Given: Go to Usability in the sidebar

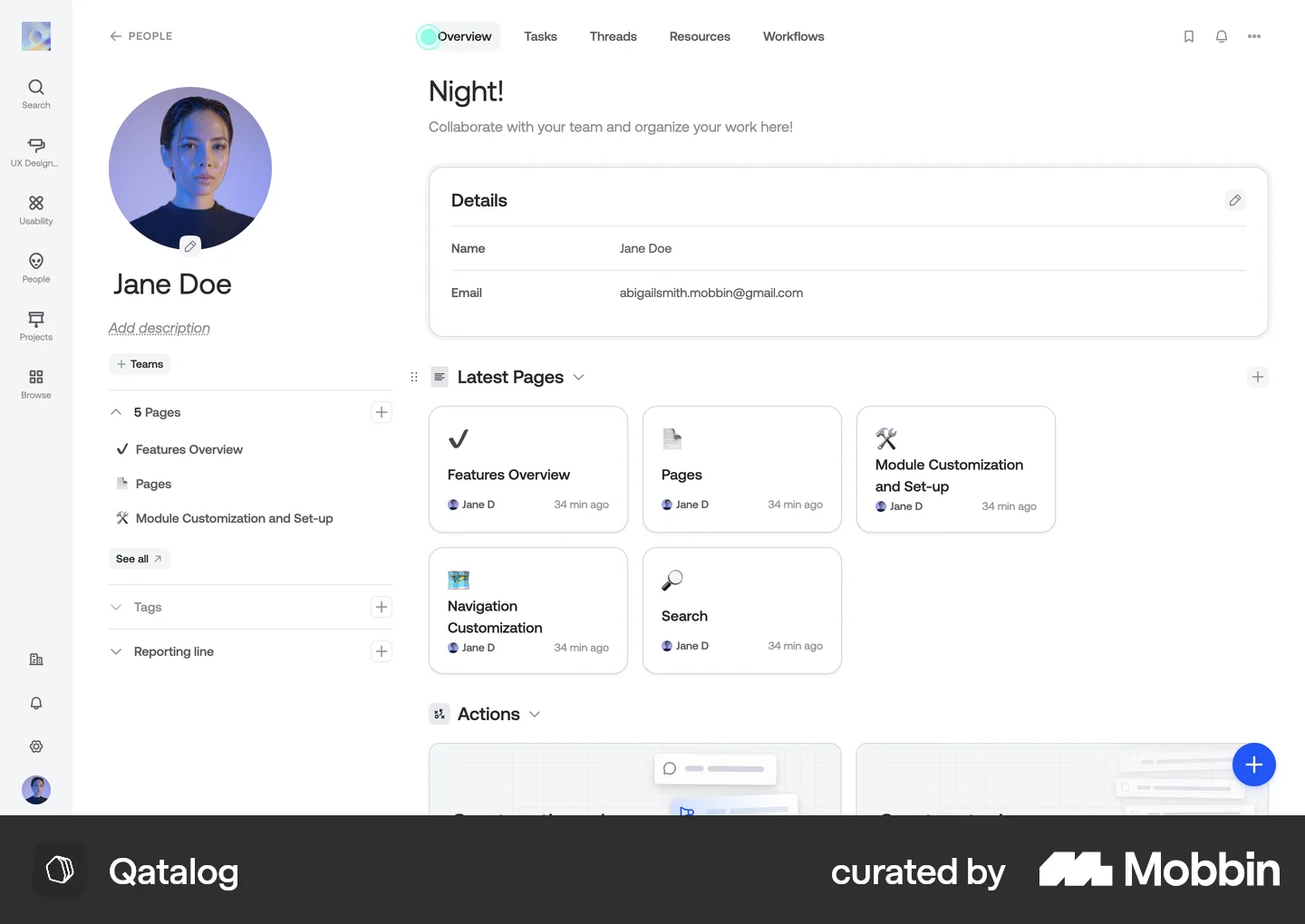Looking at the screenshot, I should point(36,209).
